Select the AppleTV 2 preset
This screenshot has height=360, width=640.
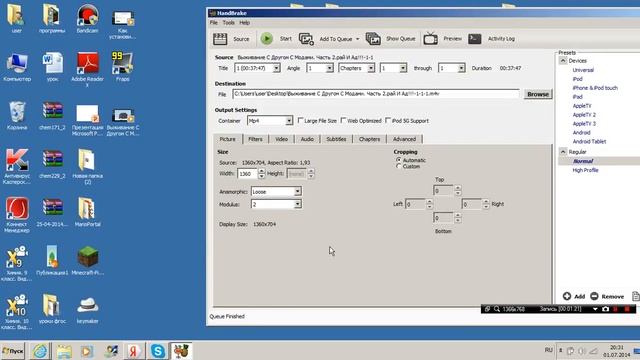(584, 115)
